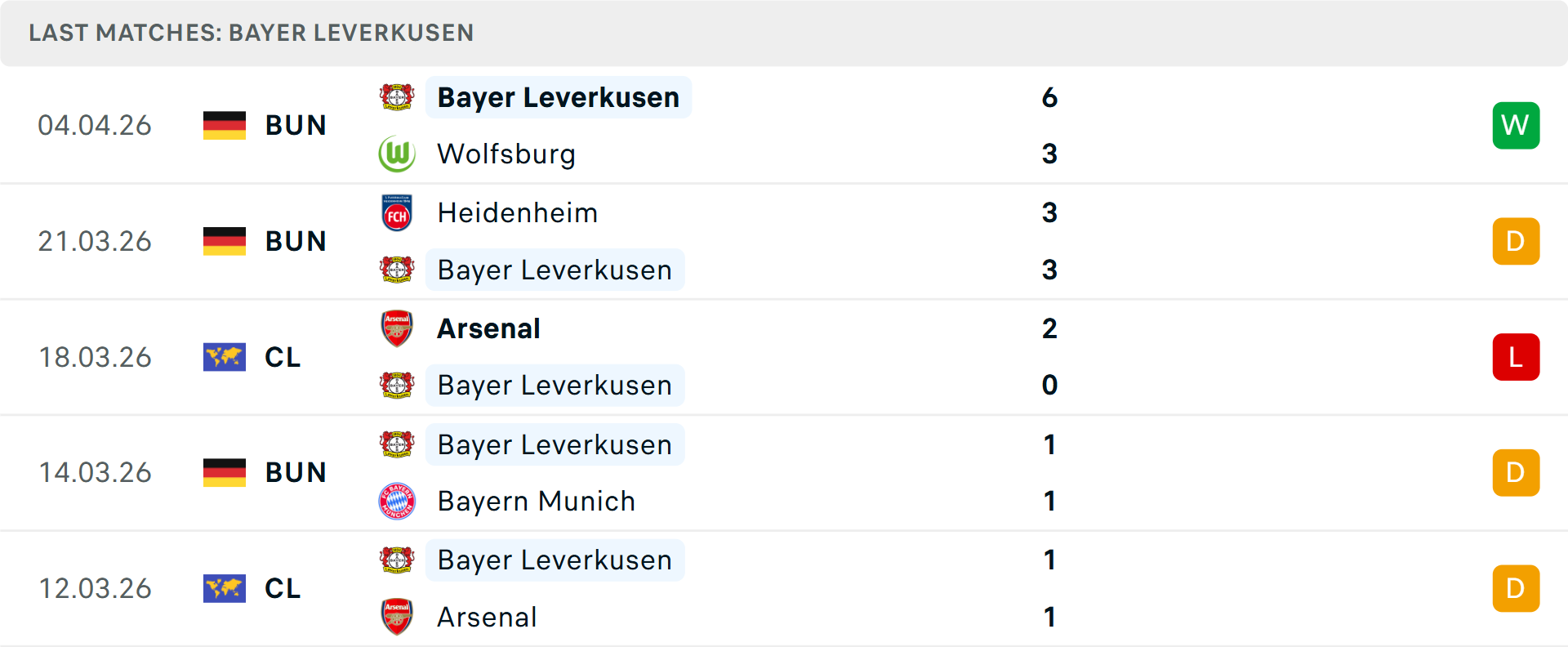1568x647 pixels.
Task: Click the green W result badge
Action: tap(1516, 125)
